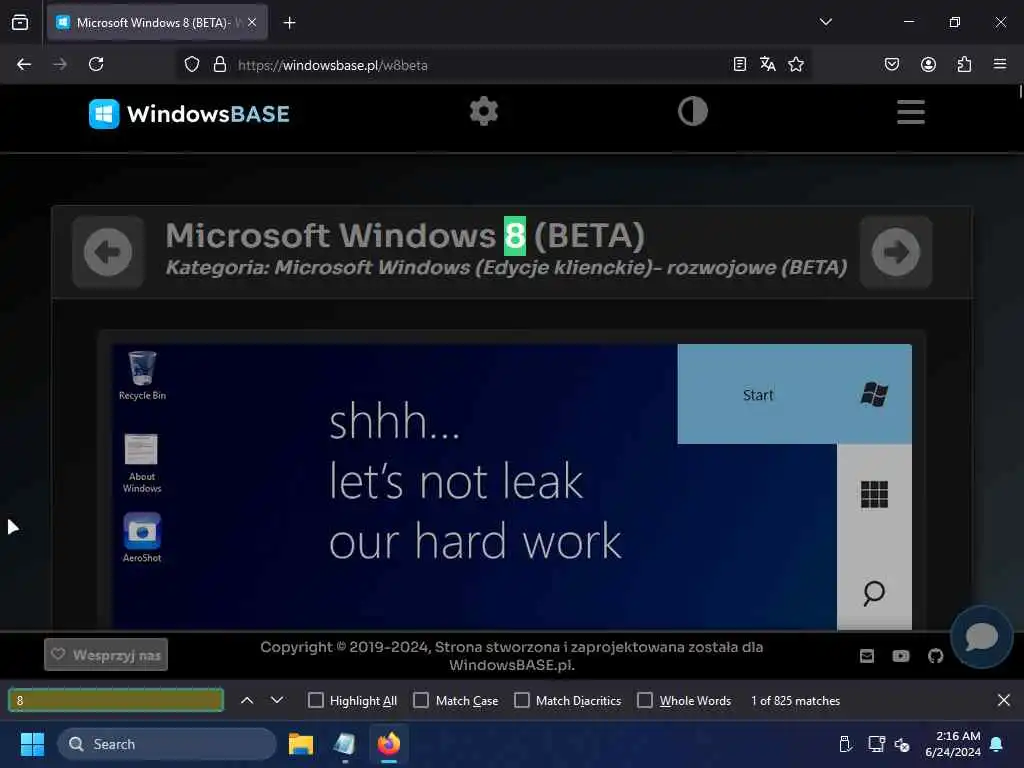
Task: Switch to Firefox in the taskbar
Action: 389,744
